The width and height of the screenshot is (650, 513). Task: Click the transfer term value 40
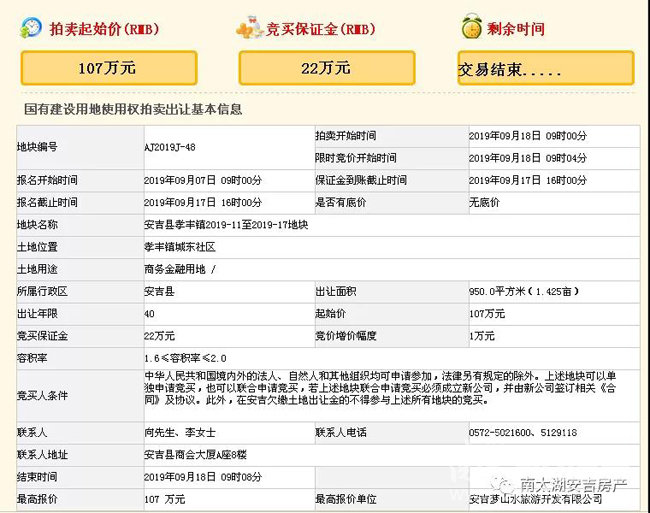(149, 314)
